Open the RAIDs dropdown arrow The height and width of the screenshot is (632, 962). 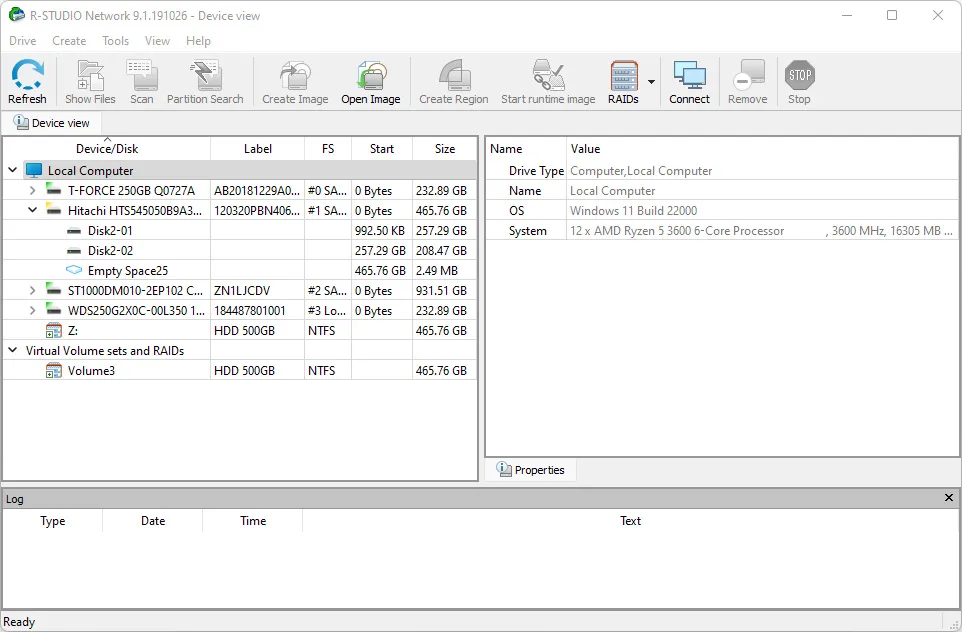(x=651, y=82)
